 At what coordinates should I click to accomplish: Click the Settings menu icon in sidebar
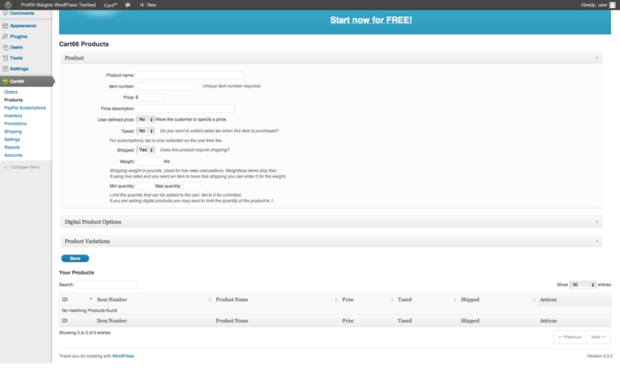click(x=5, y=68)
